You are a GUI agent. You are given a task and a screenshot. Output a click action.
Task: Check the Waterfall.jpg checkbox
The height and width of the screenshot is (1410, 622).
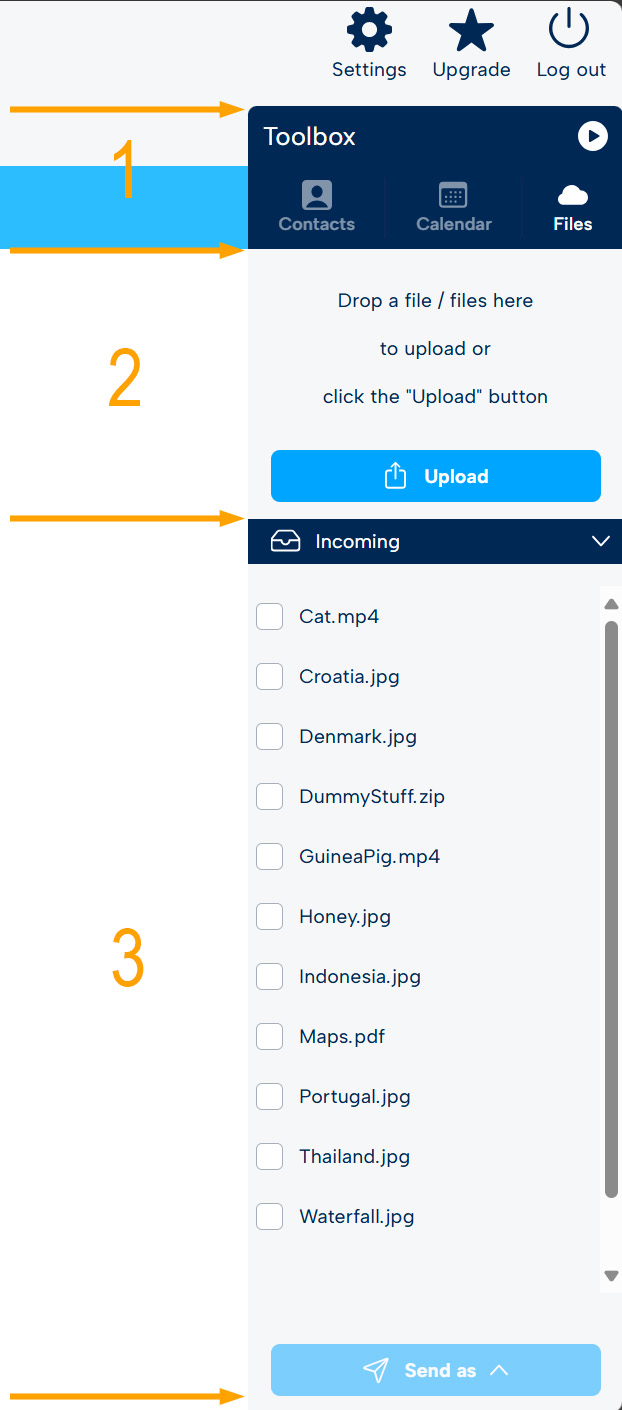[269, 1217]
